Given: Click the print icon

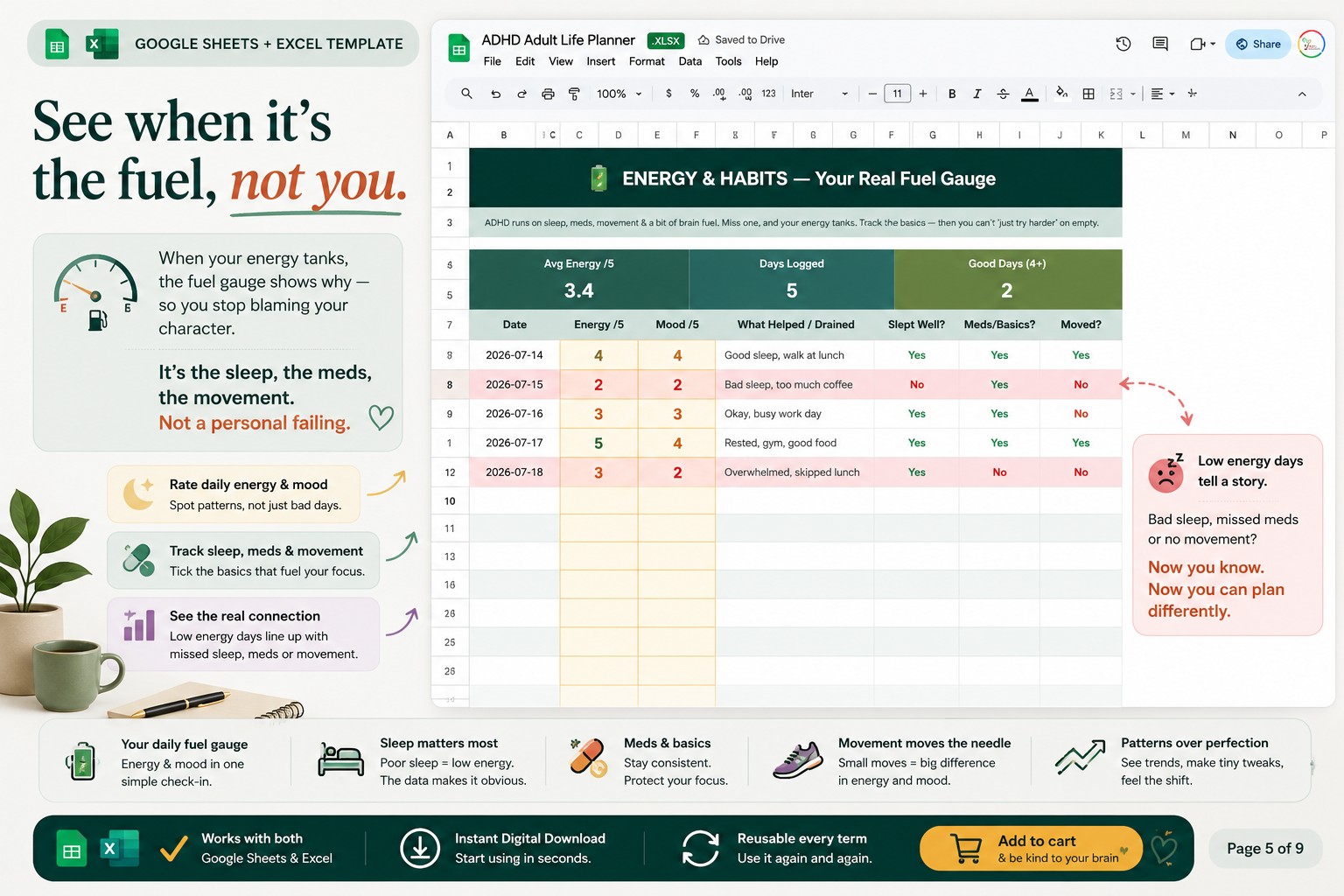Looking at the screenshot, I should coord(548,94).
